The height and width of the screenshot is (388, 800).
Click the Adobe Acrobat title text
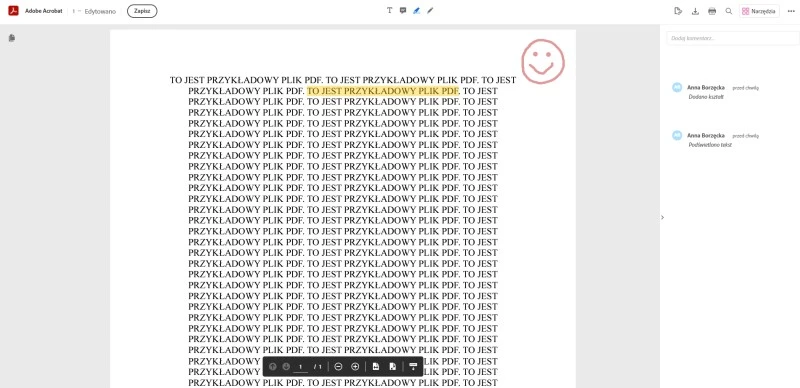[x=43, y=11]
